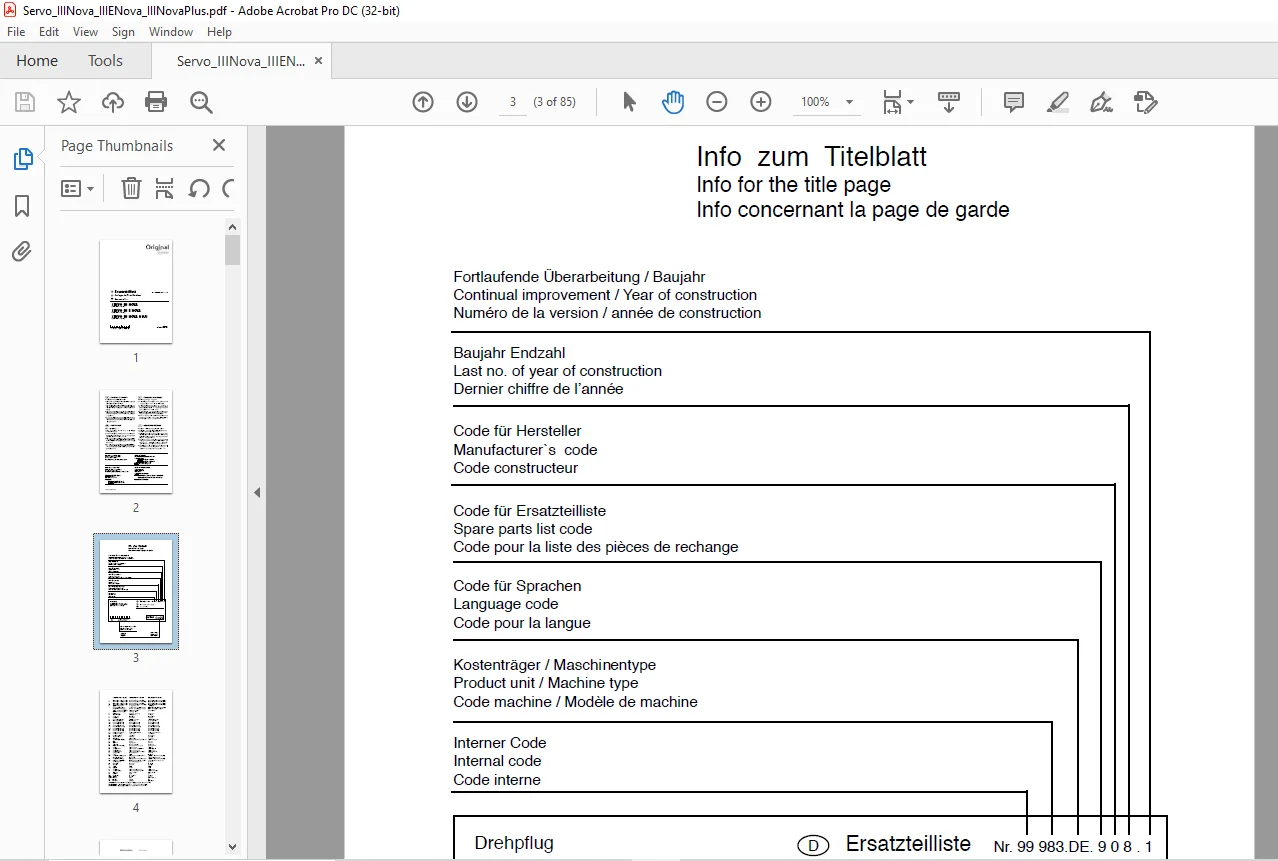Switch to the Home tab
The width and height of the screenshot is (1278, 861).
[37, 61]
